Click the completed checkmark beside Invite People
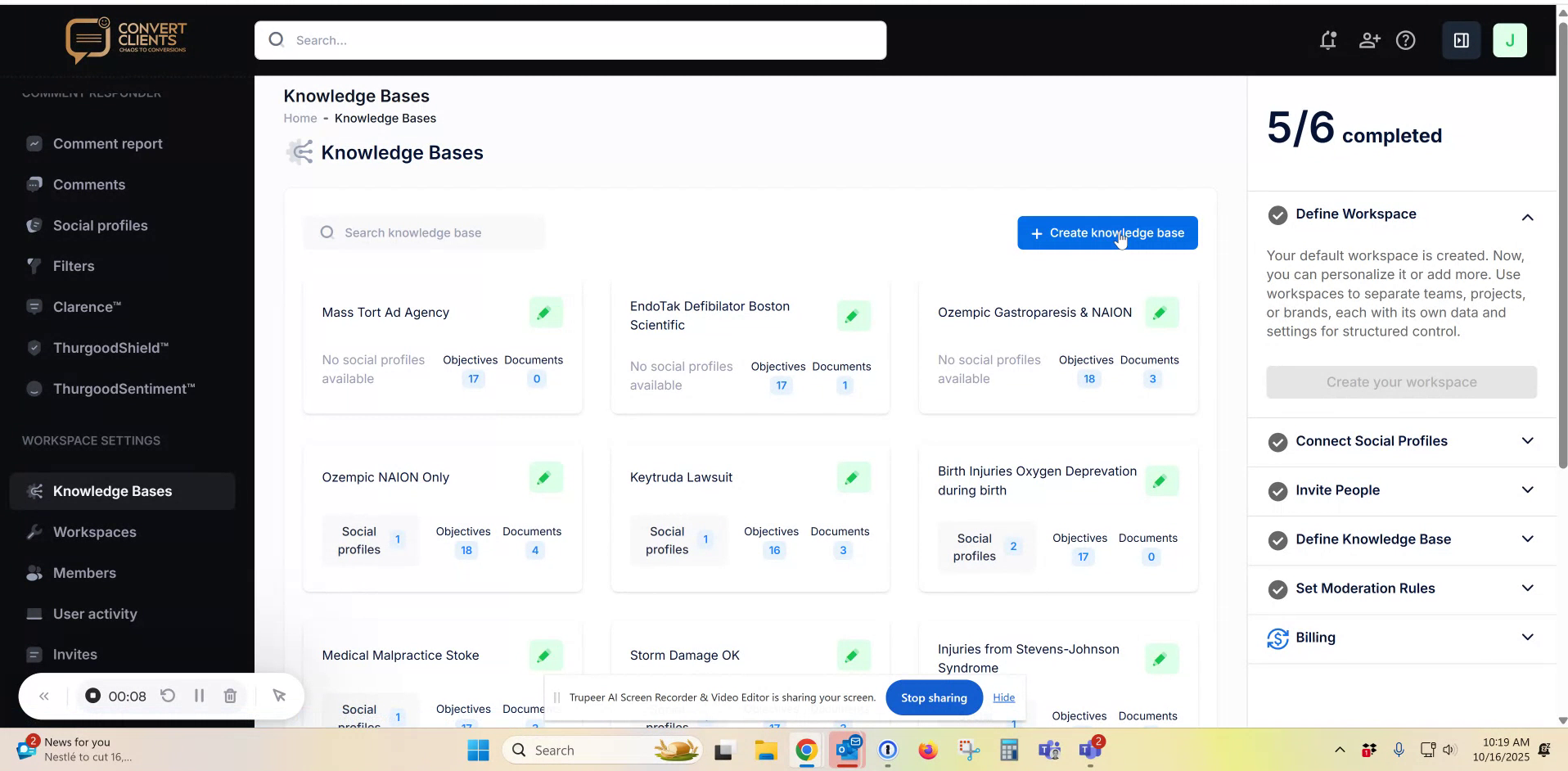 pyautogui.click(x=1277, y=491)
